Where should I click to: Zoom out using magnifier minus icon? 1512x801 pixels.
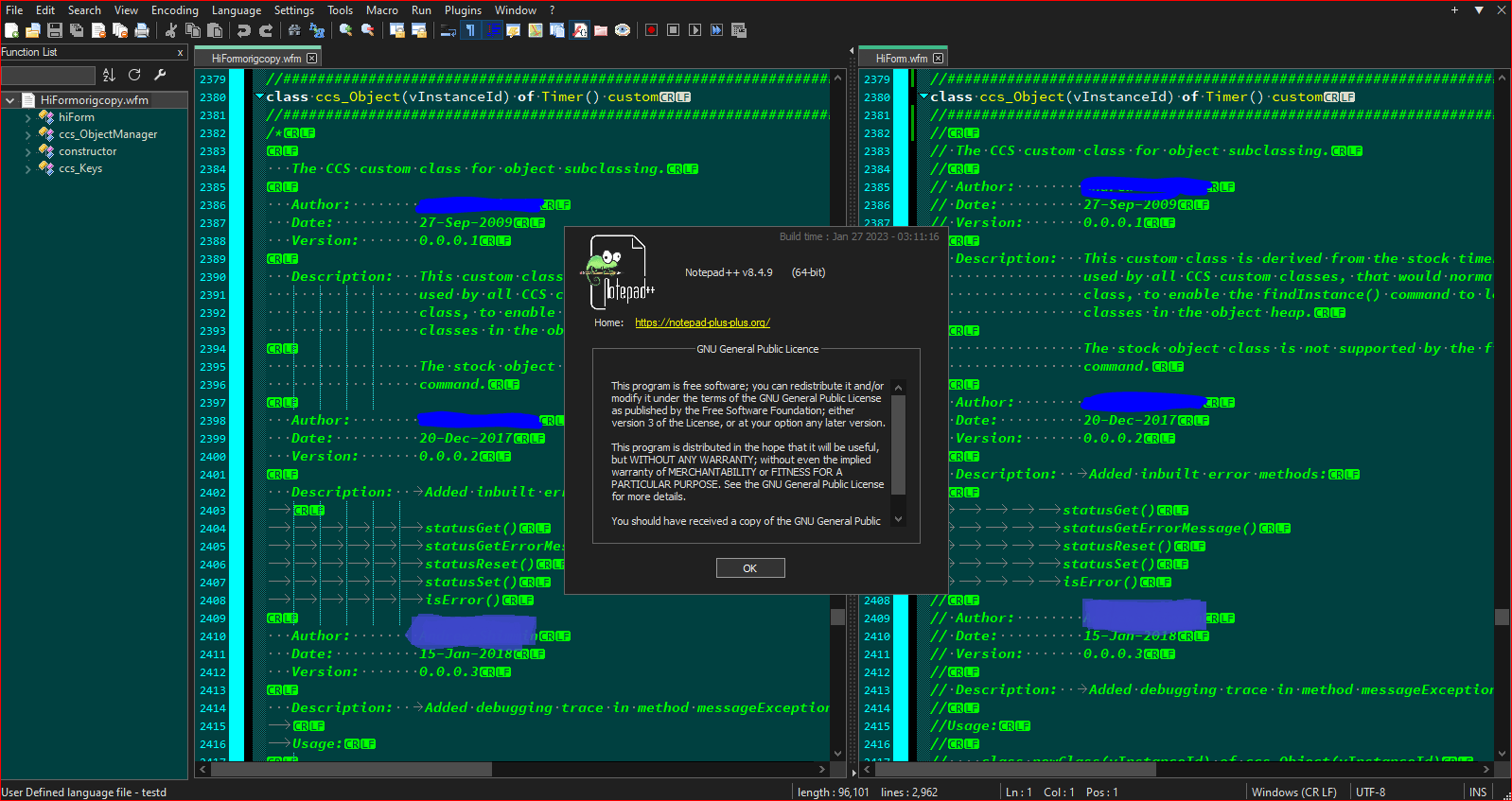(x=367, y=30)
